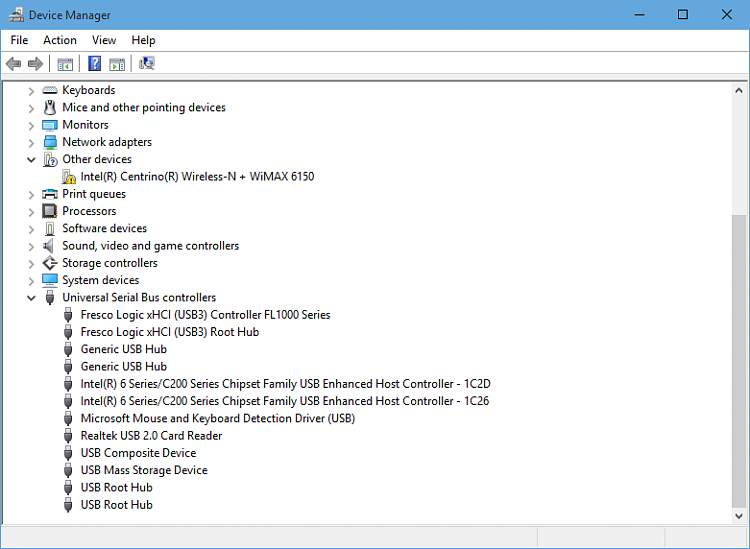Click the scrollbar up arrow

[739, 90]
